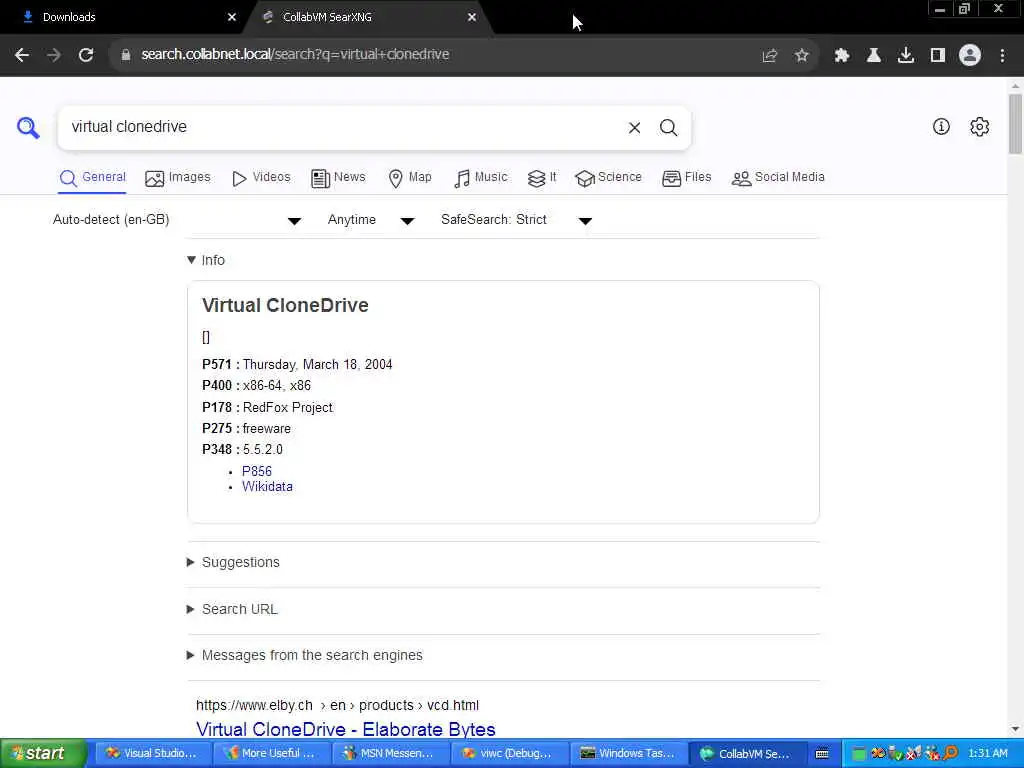This screenshot has width=1024, height=768.
Task: Select the CollabVM SearXNG browser tab
Action: click(x=366, y=17)
